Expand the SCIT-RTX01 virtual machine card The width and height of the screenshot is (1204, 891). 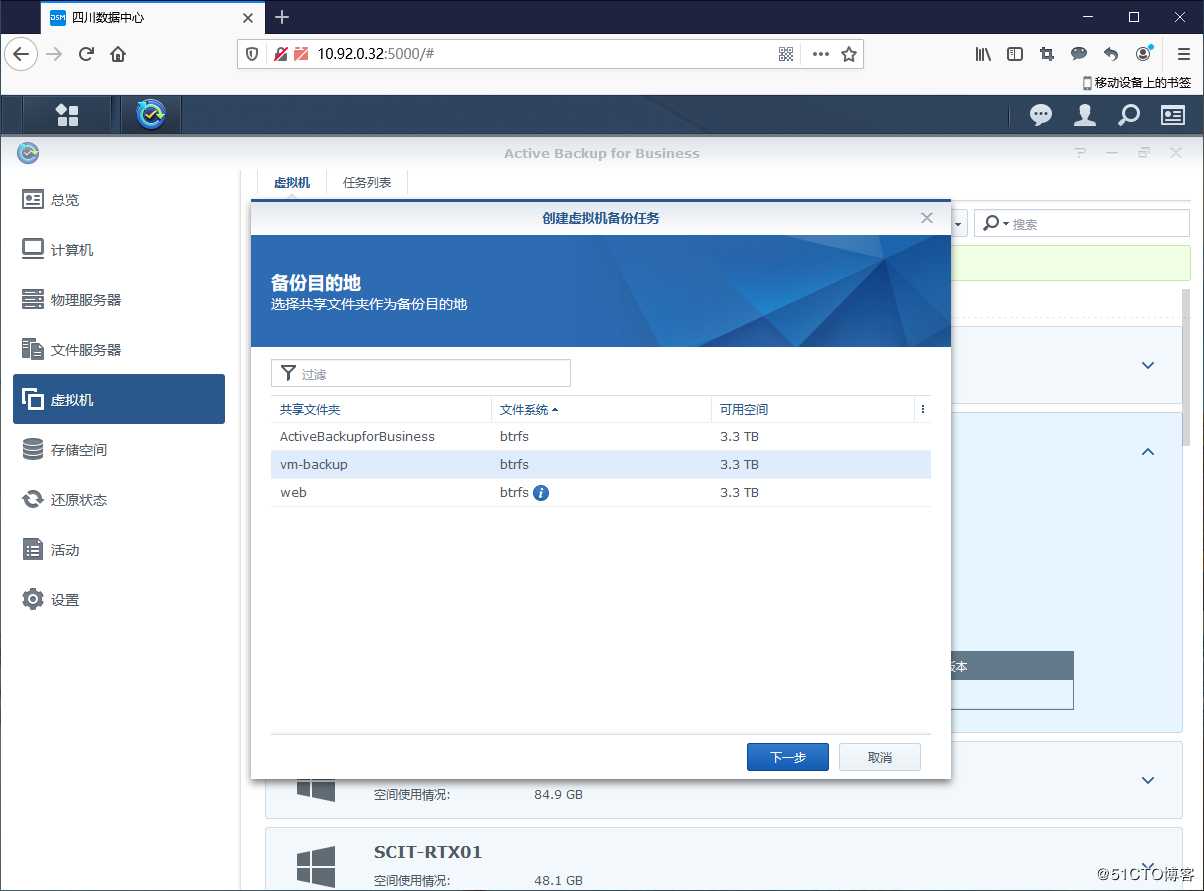point(1148,867)
